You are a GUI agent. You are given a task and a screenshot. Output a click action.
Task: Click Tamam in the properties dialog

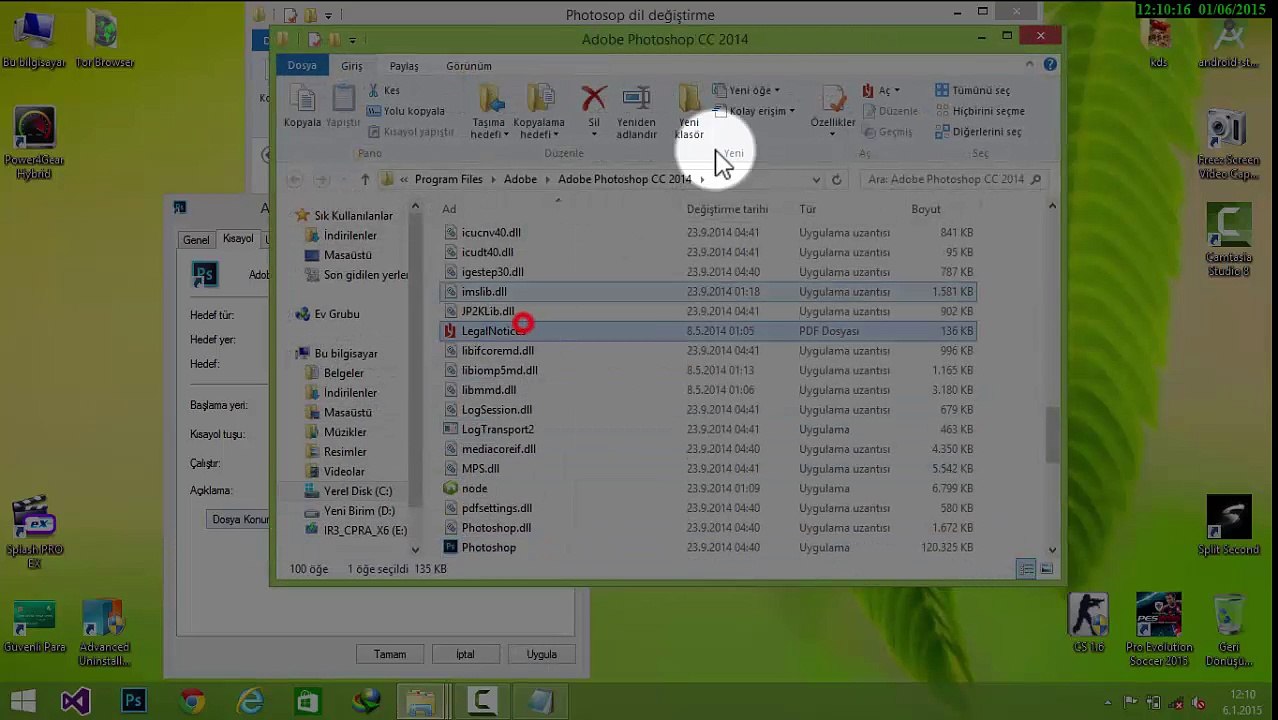pyautogui.click(x=390, y=654)
